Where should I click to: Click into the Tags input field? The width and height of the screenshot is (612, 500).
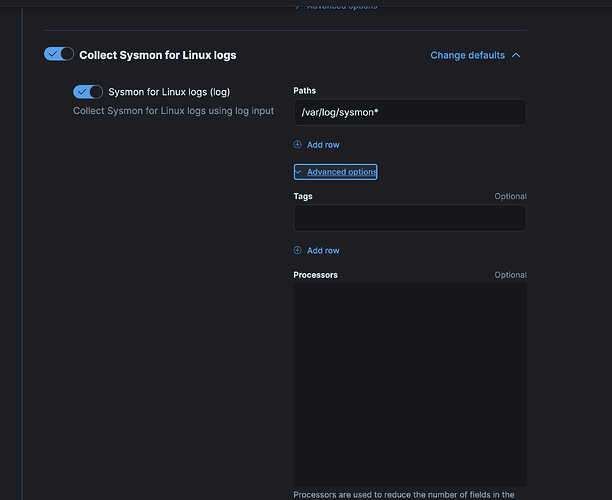410,218
